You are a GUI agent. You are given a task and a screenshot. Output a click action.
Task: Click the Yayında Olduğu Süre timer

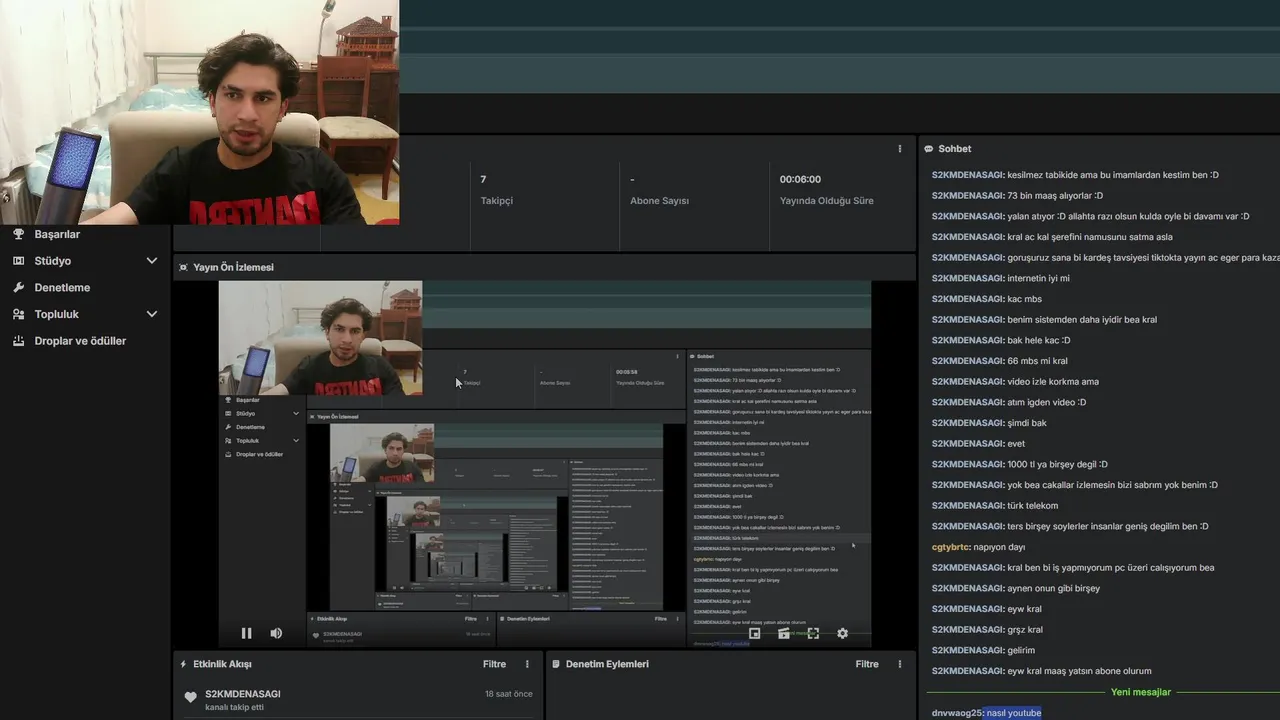[827, 190]
